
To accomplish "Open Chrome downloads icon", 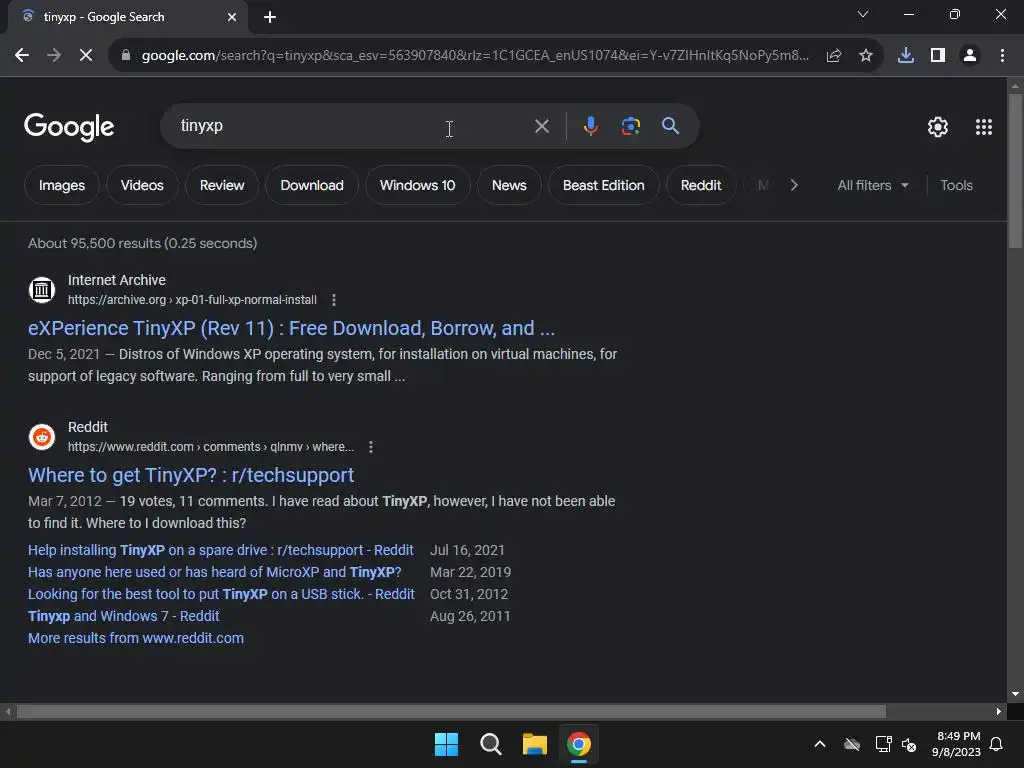I will [x=906, y=56].
